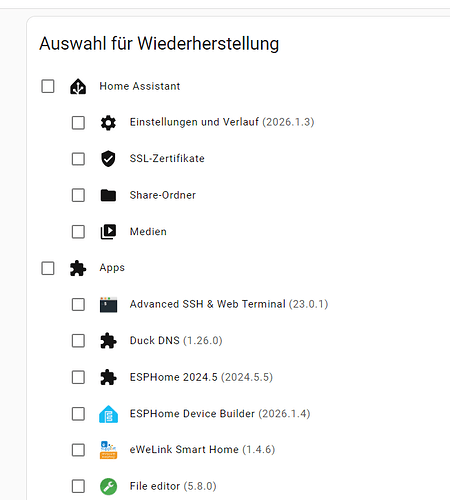This screenshot has width=450, height=500.
Task: Click the terminal icon of Advanced SSH
Action: click(108, 304)
